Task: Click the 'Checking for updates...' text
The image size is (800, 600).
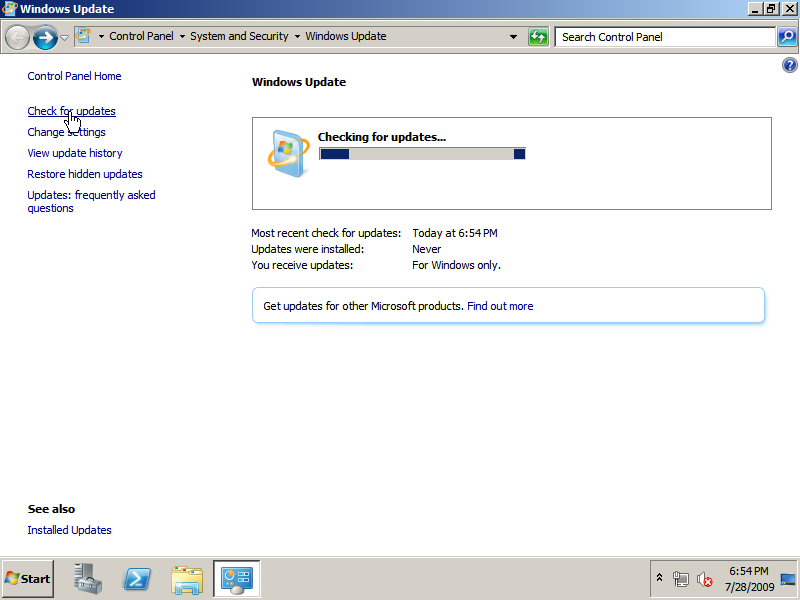Action: tap(382, 137)
